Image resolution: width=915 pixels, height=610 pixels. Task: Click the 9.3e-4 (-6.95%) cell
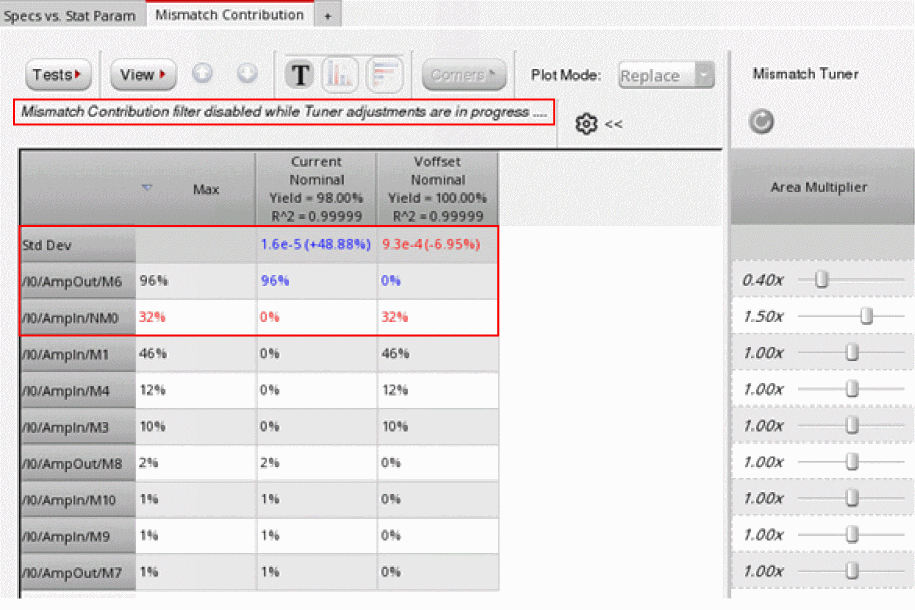pyautogui.click(x=437, y=244)
